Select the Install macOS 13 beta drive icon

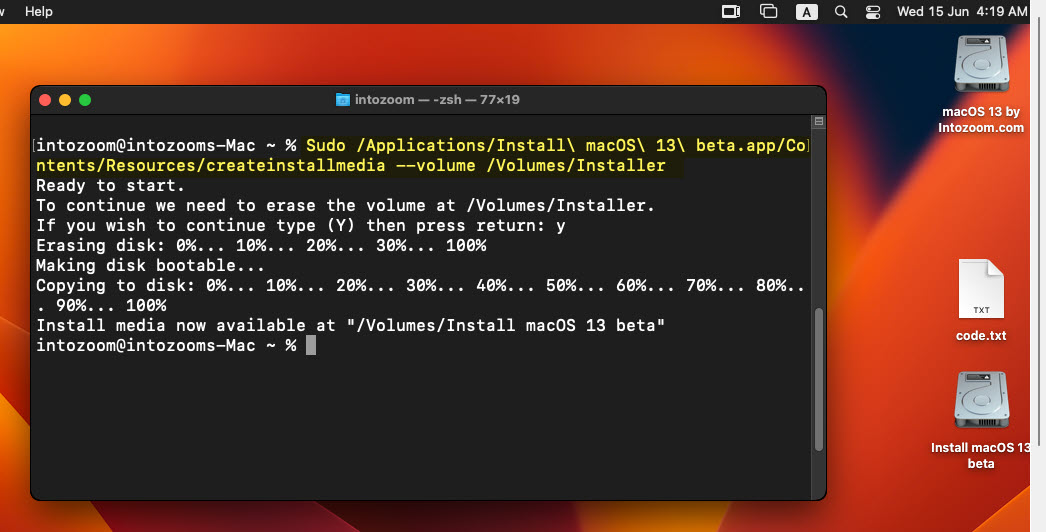981,399
